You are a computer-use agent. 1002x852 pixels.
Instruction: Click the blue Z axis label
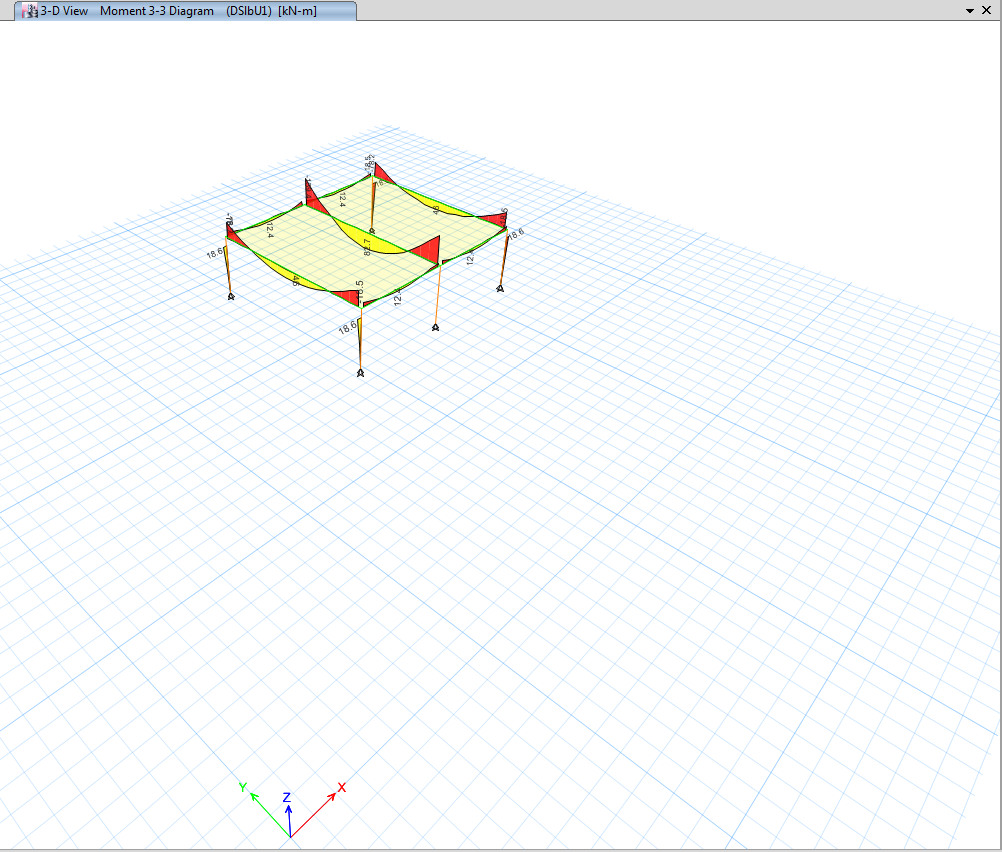click(x=287, y=797)
